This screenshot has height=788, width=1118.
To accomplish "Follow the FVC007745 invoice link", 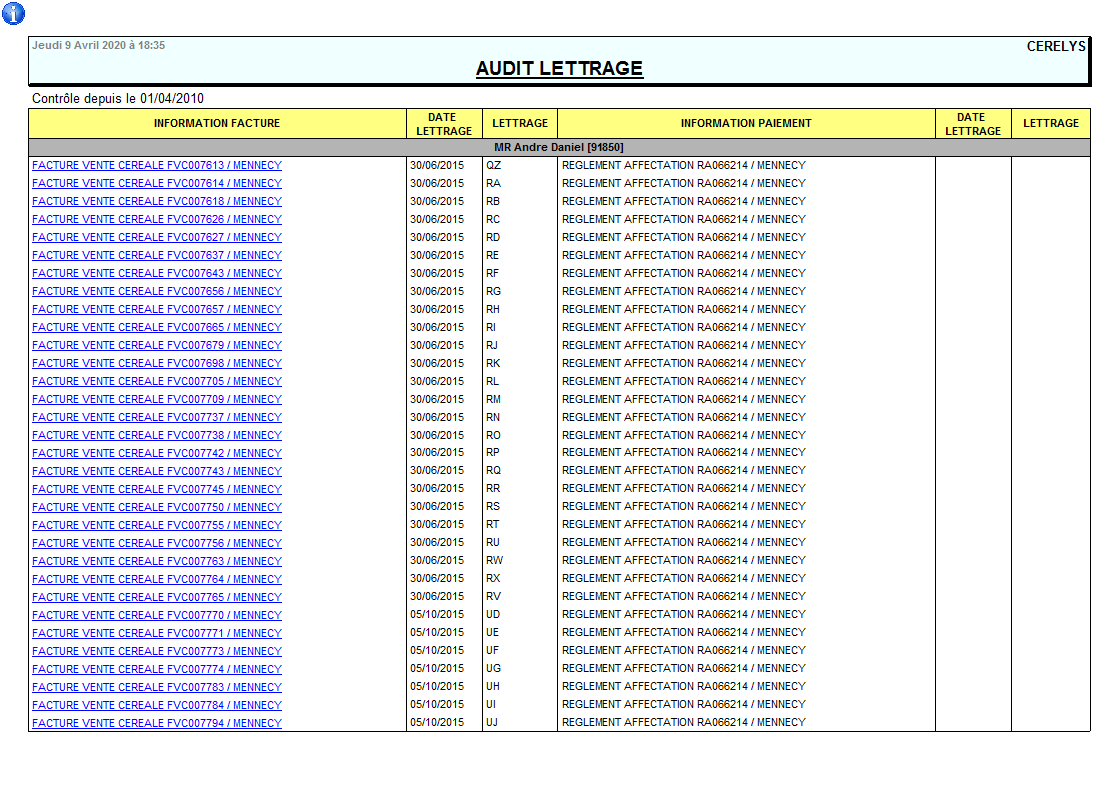I will click(157, 490).
